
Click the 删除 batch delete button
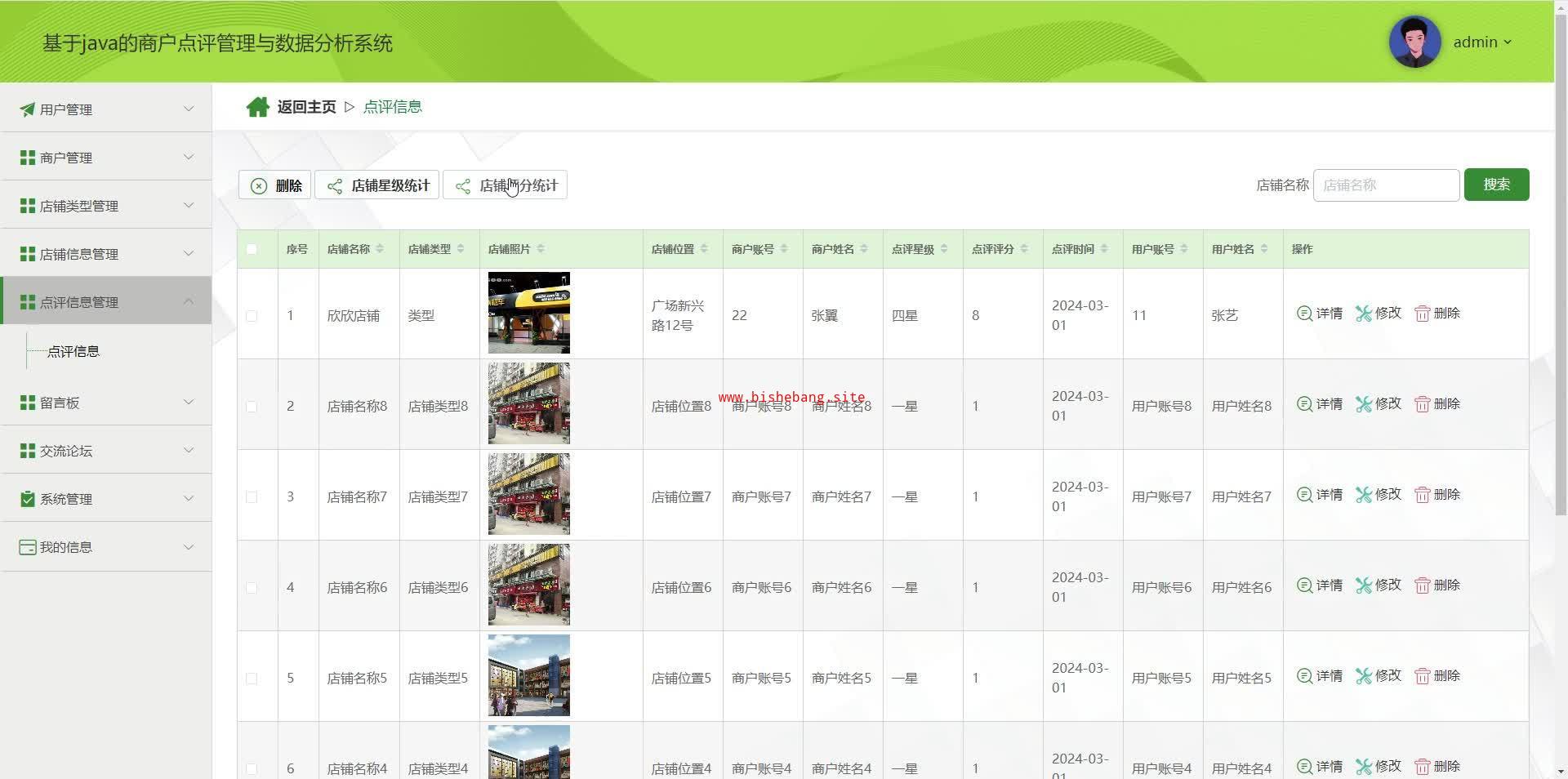pos(275,185)
